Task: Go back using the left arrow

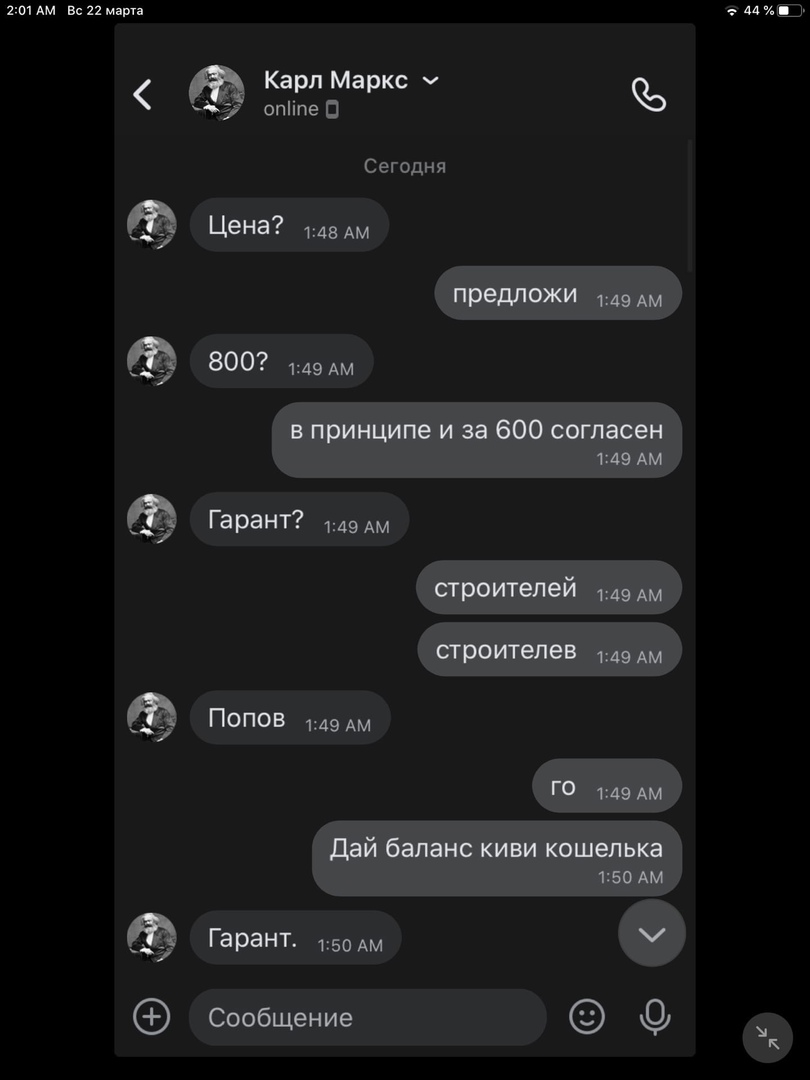Action: (x=142, y=94)
